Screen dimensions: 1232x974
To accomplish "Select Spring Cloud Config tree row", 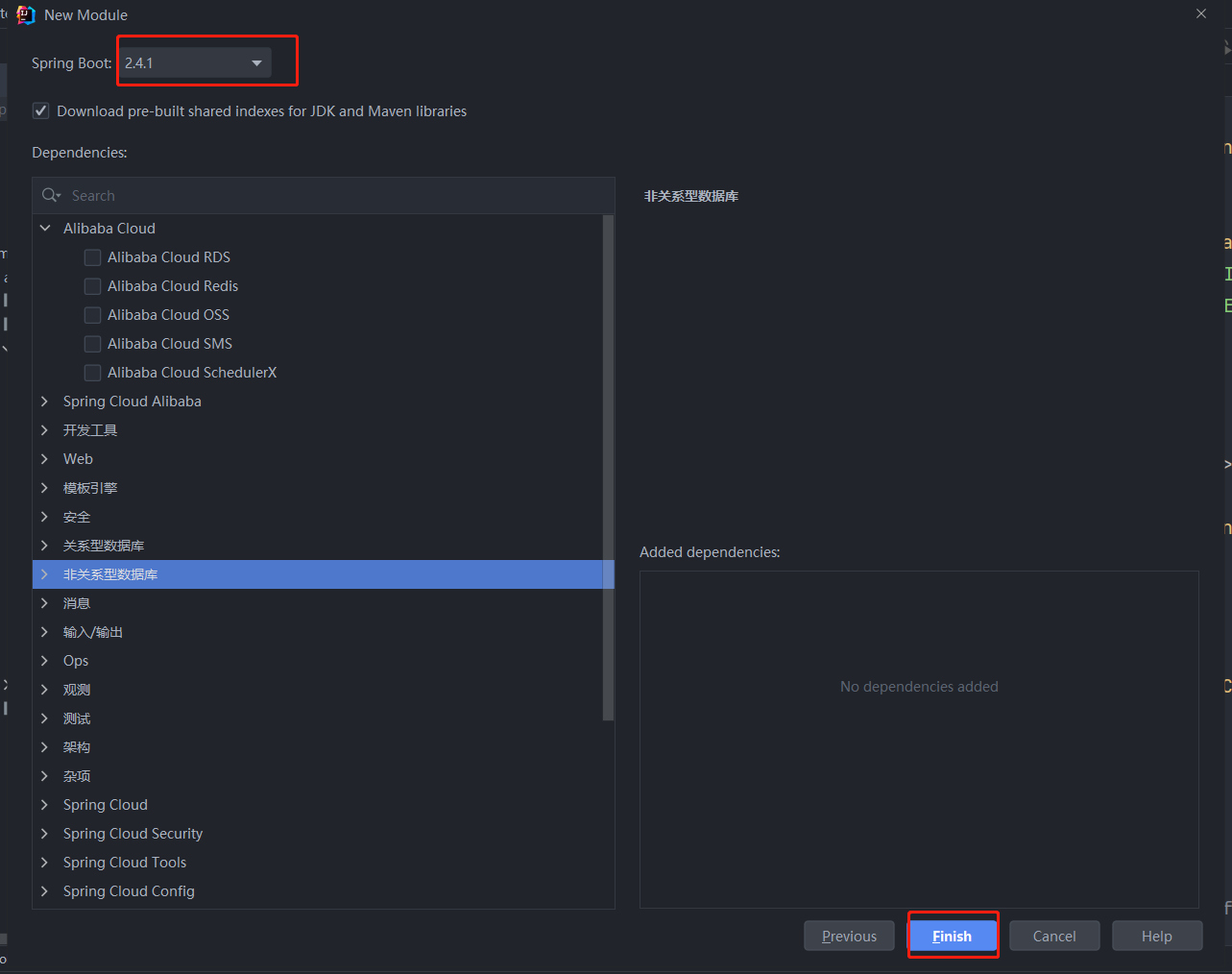I will click(318, 891).
